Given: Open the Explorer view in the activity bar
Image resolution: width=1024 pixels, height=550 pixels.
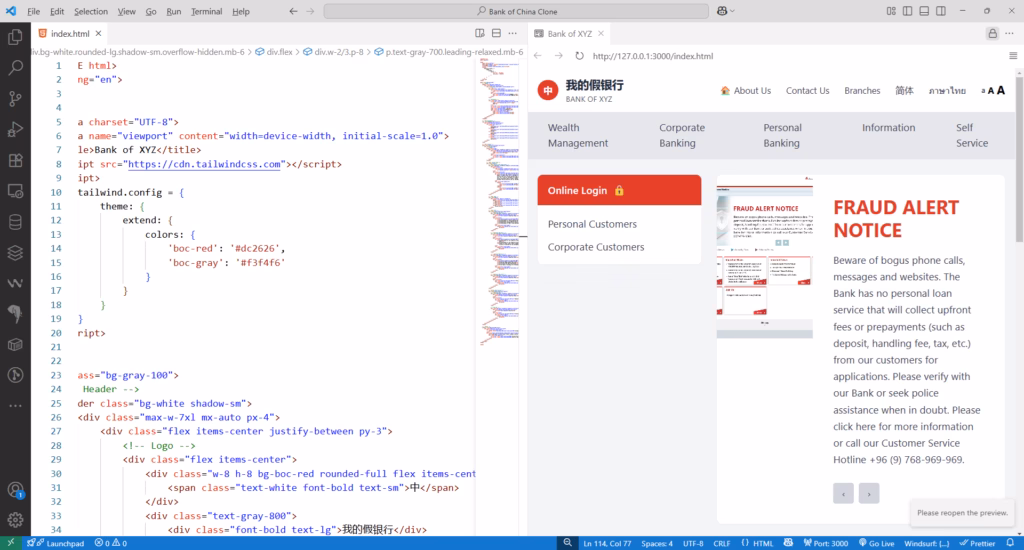Looking at the screenshot, I should (x=15, y=37).
